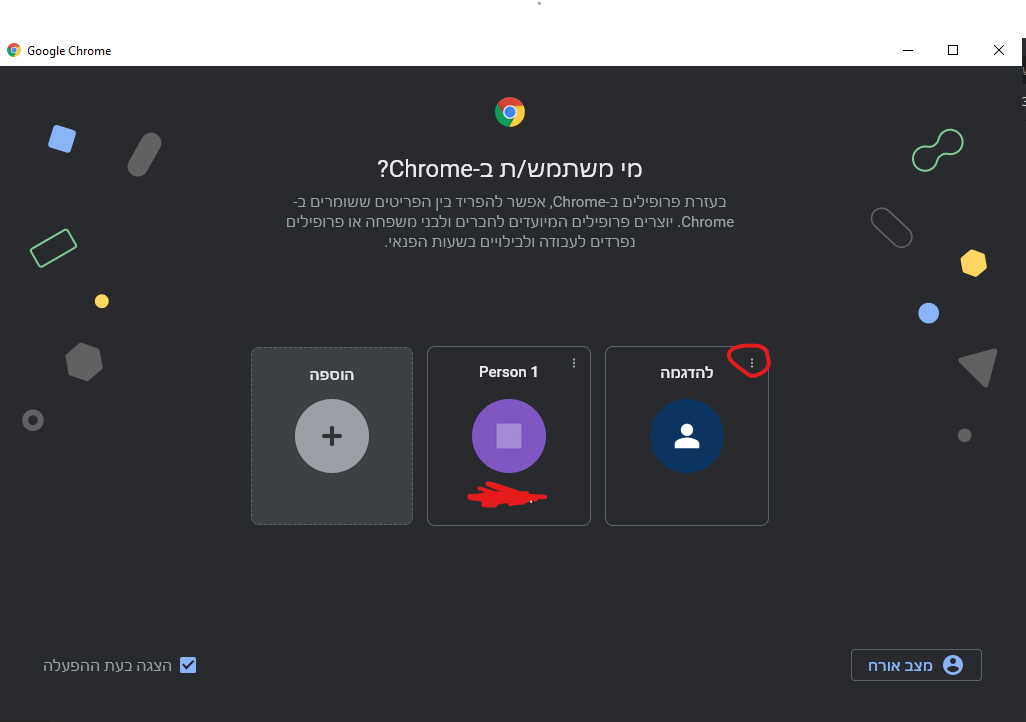Viewport: 1026px width, 722px height.
Task: Click the plus icon on the הוספה card
Action: (x=332, y=436)
